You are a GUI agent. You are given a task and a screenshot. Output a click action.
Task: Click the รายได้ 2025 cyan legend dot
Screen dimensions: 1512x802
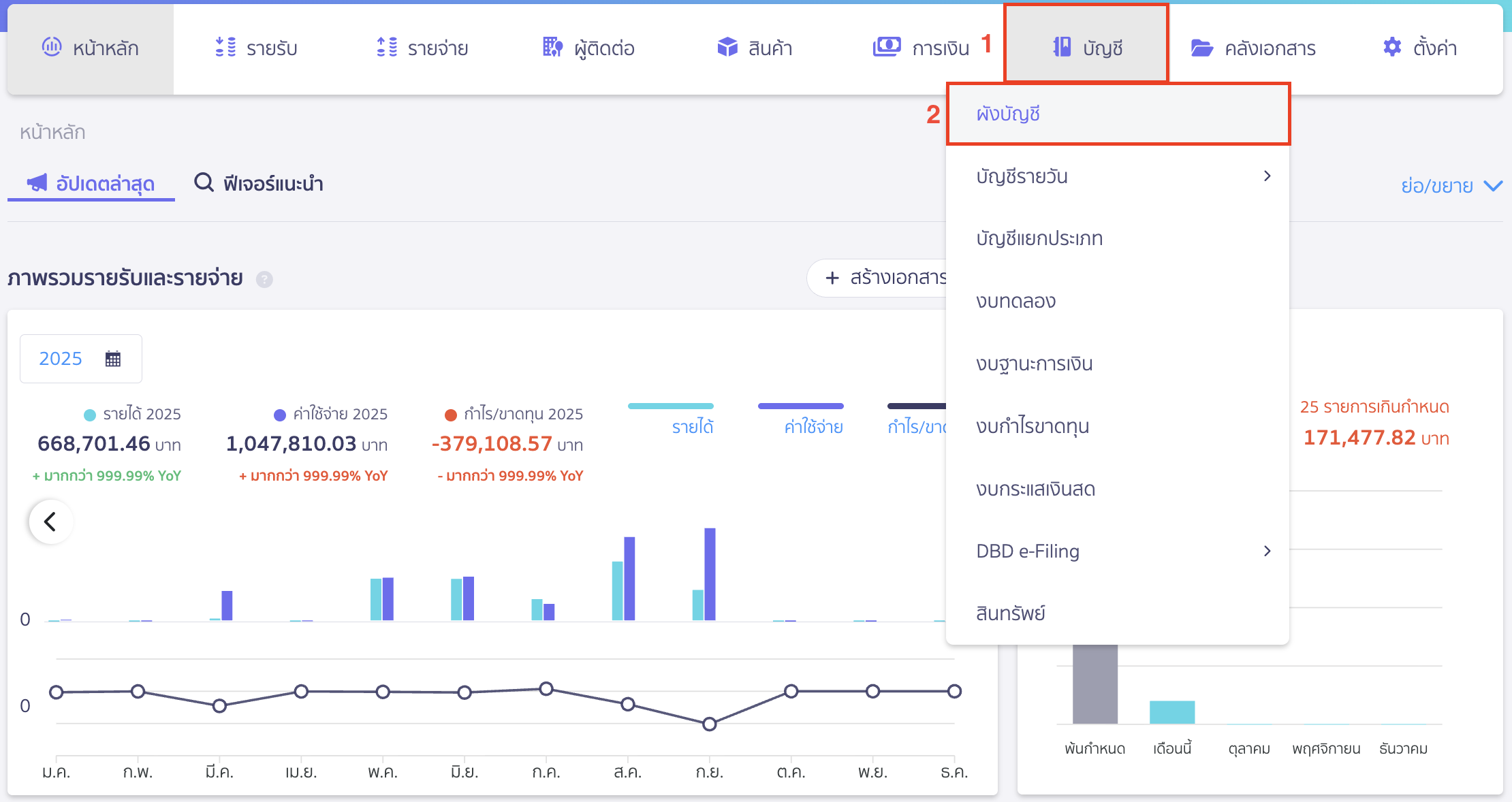pyautogui.click(x=90, y=415)
